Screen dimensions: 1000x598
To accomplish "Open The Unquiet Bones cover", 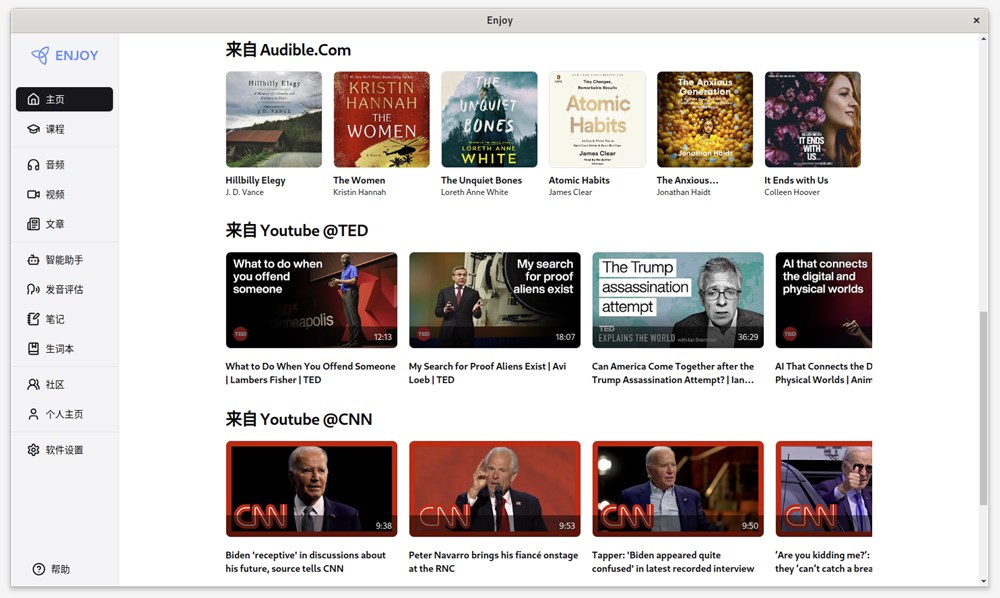I will click(489, 119).
